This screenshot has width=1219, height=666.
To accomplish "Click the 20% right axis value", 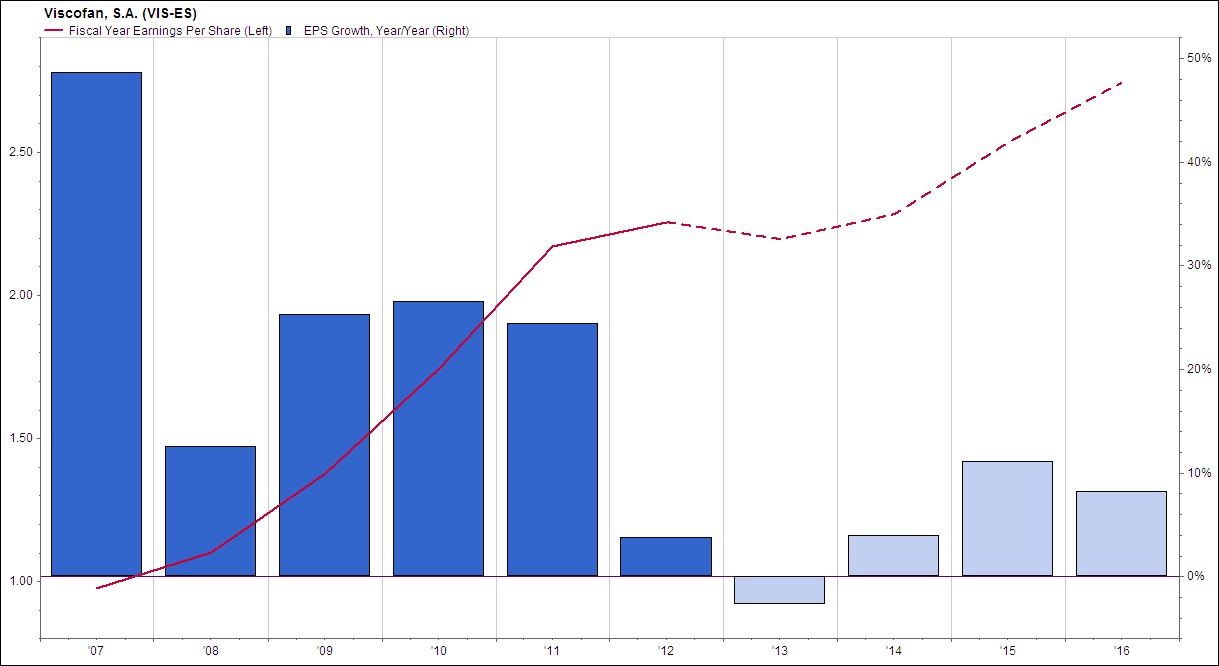I will coord(1198,369).
